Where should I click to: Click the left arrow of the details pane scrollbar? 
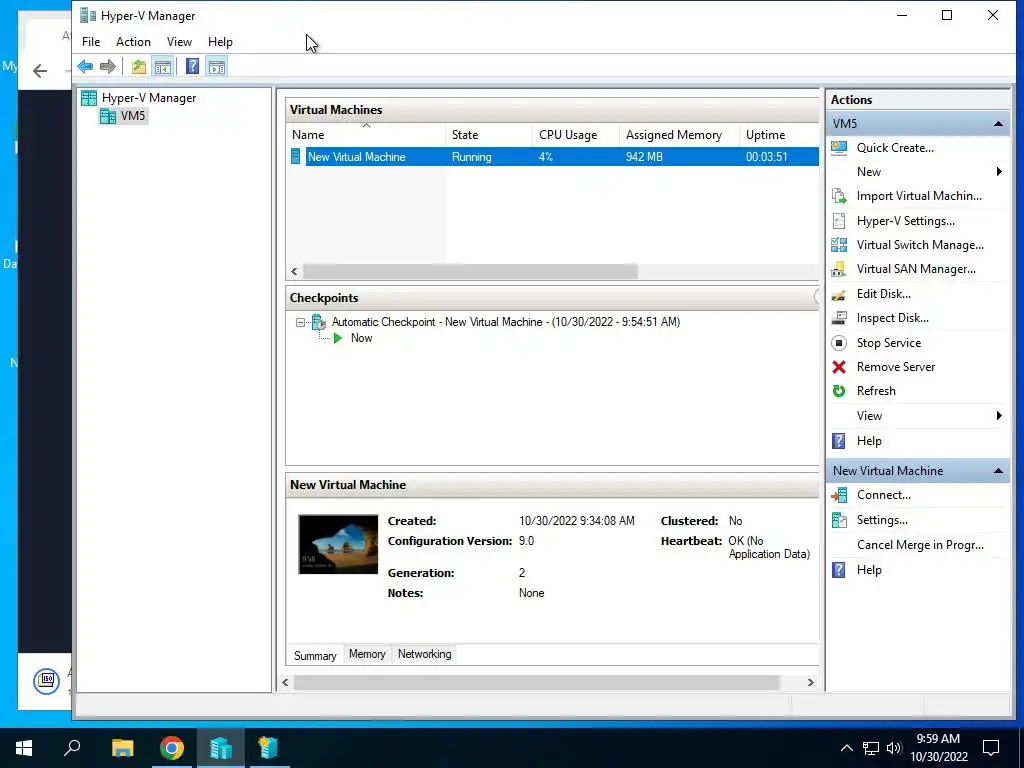285,682
